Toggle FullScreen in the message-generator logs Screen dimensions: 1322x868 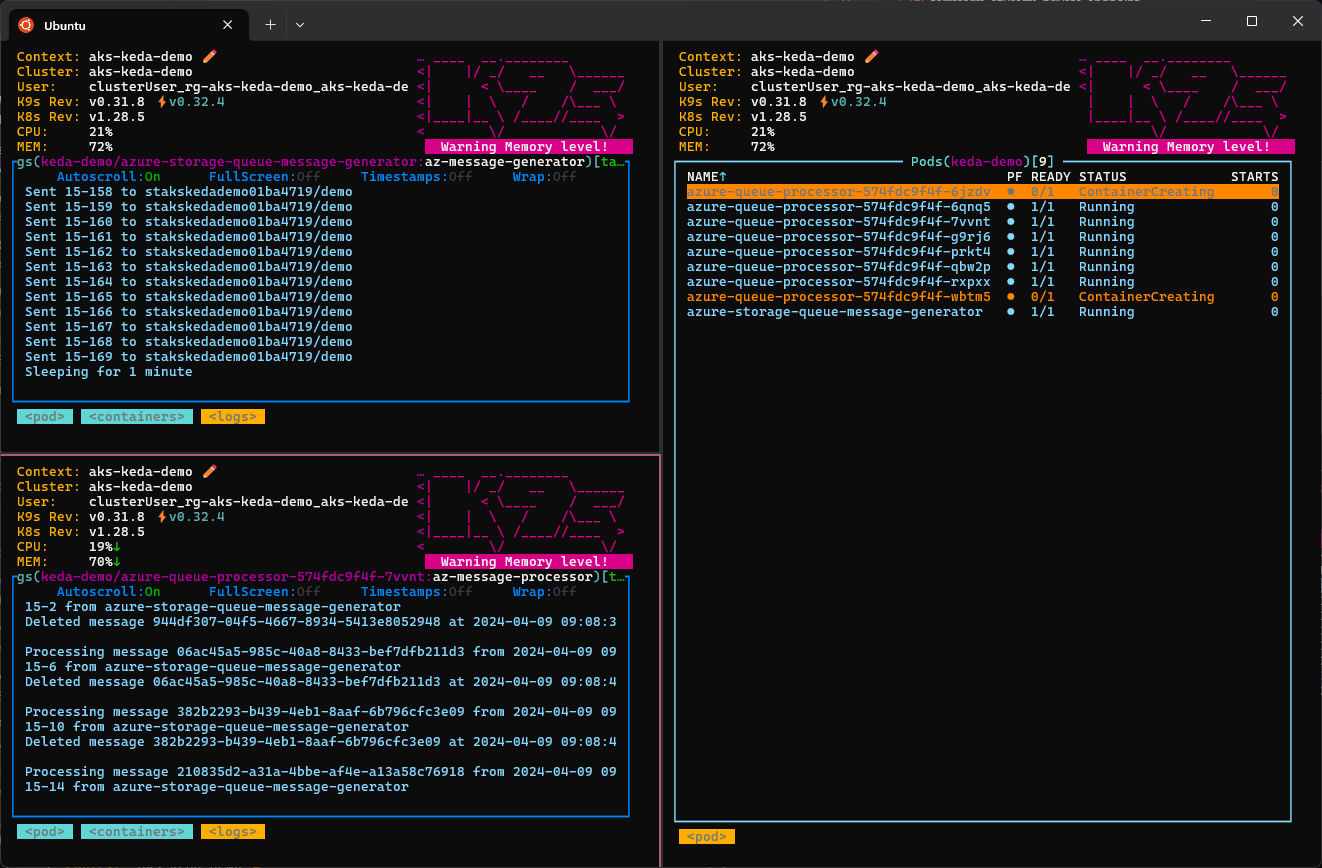265,177
